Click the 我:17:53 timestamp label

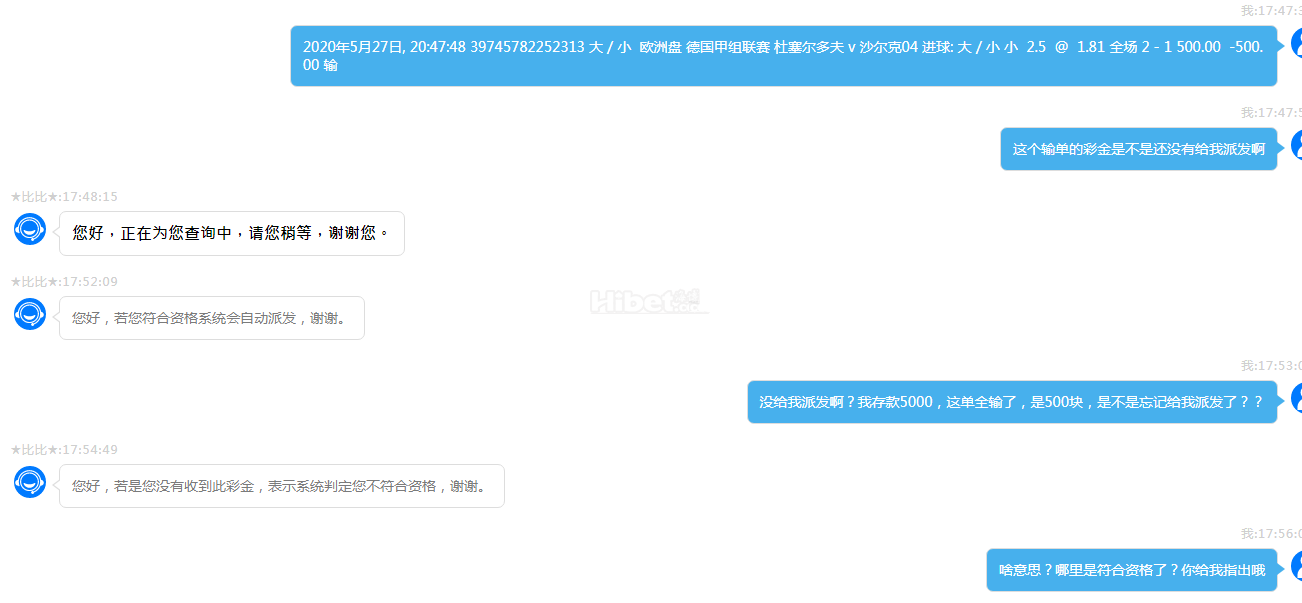click(1271, 366)
